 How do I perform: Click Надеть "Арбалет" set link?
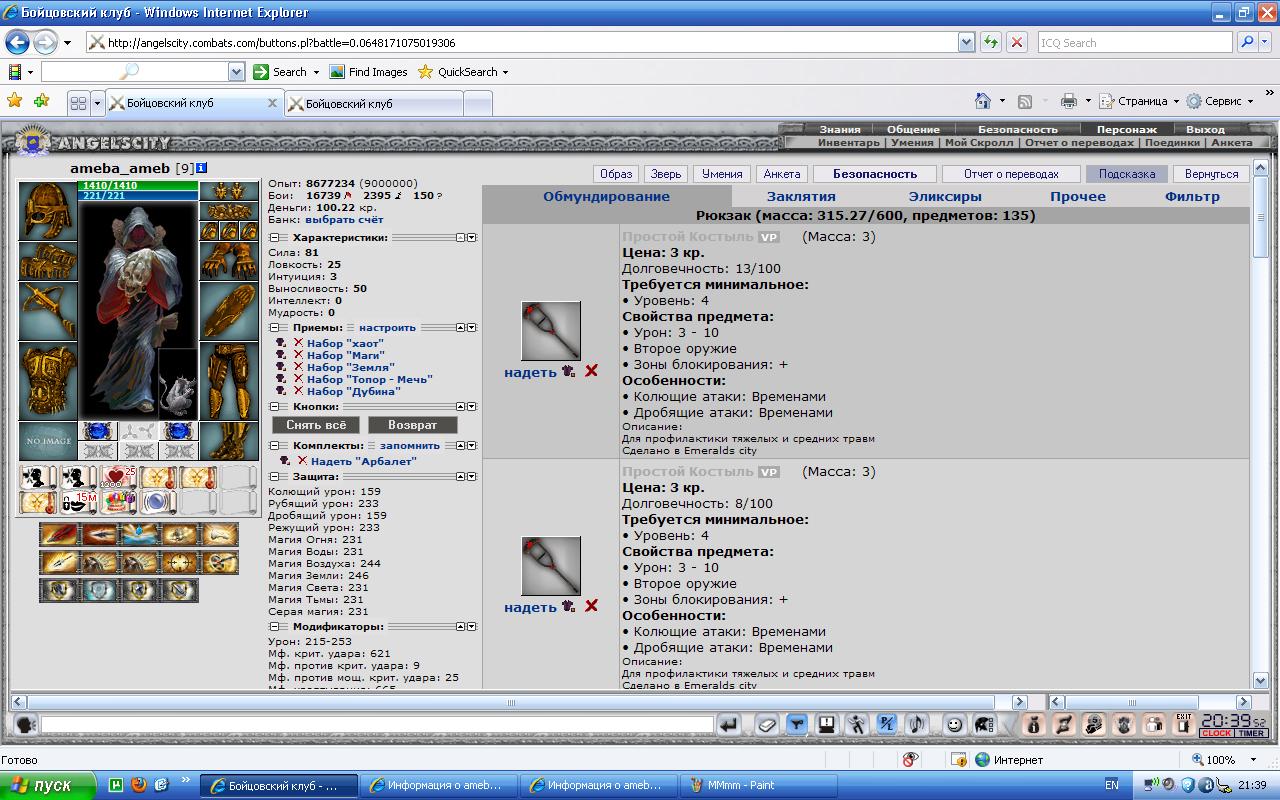363,461
